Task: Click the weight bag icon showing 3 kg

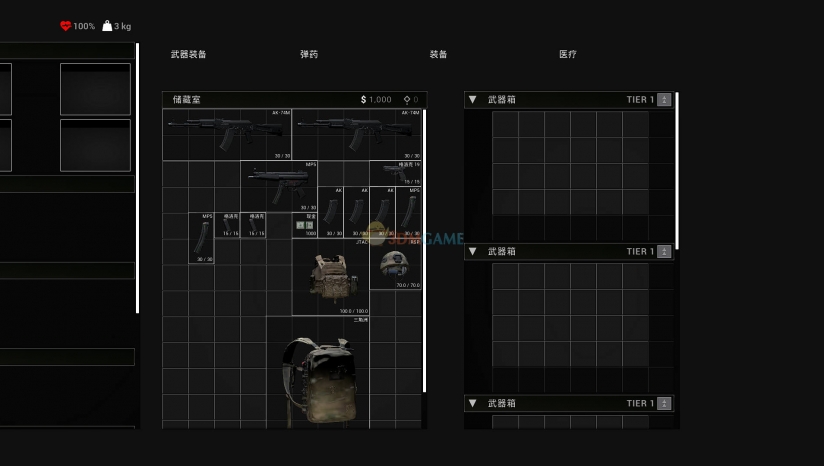Action: click(107, 26)
